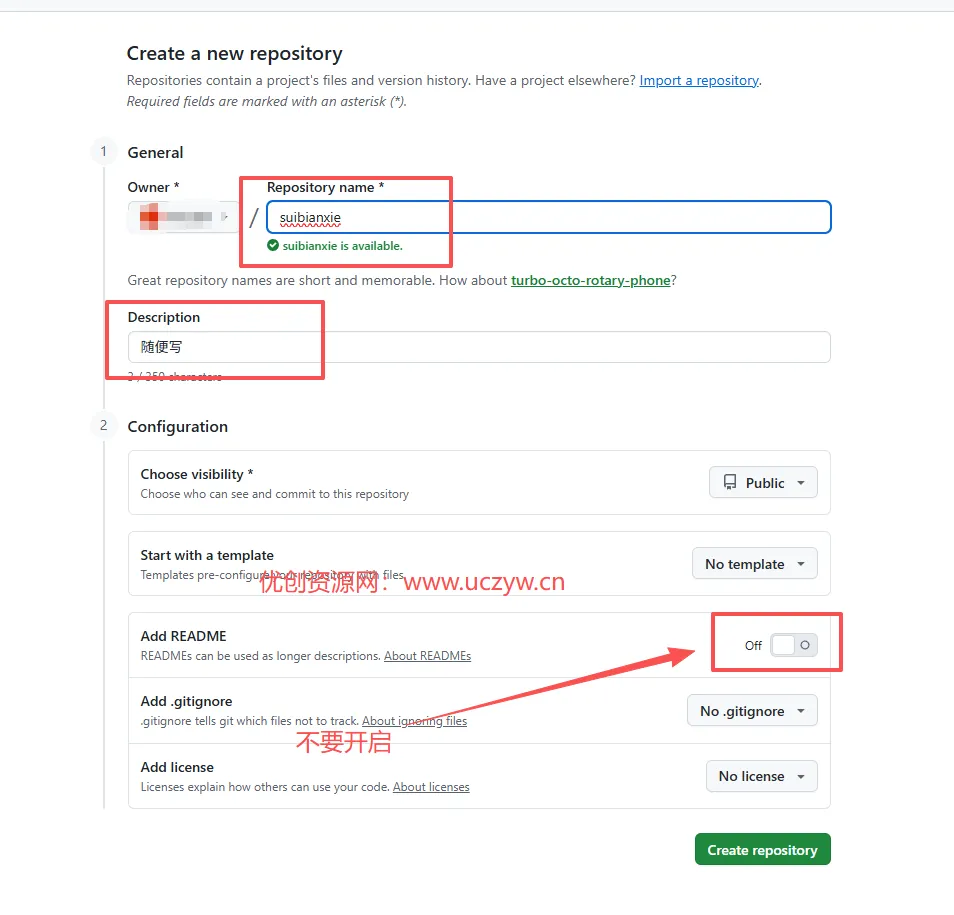The image size is (954, 915).
Task: Visit the About licenses link
Action: (431, 787)
